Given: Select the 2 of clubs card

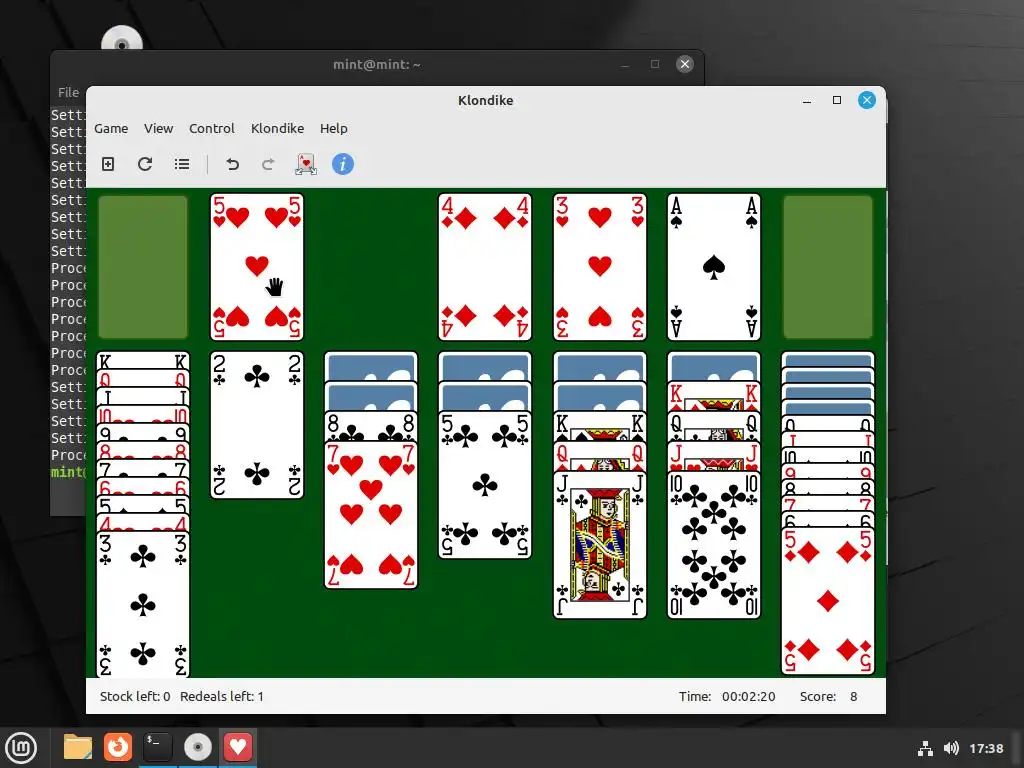Looking at the screenshot, I should pos(257,425).
